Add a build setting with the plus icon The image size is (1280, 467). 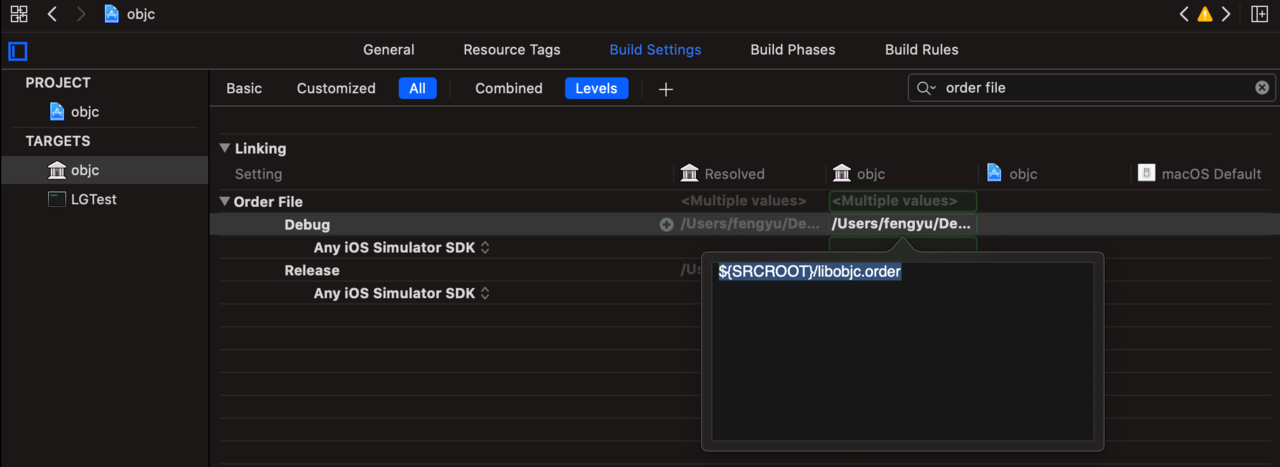point(666,89)
